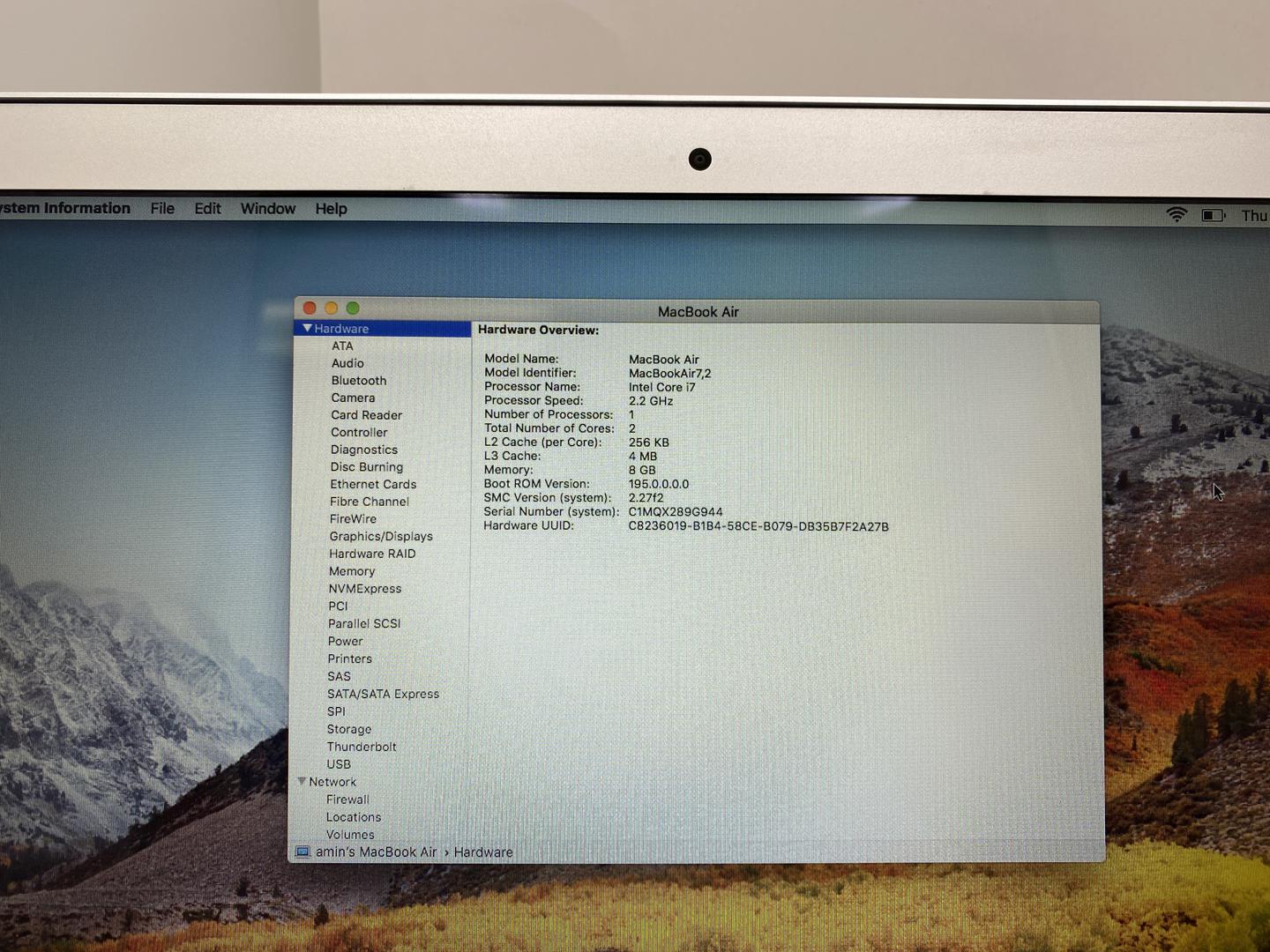This screenshot has width=1270, height=952.
Task: Click the Model Name value MacBook Air
Action: 663,360
